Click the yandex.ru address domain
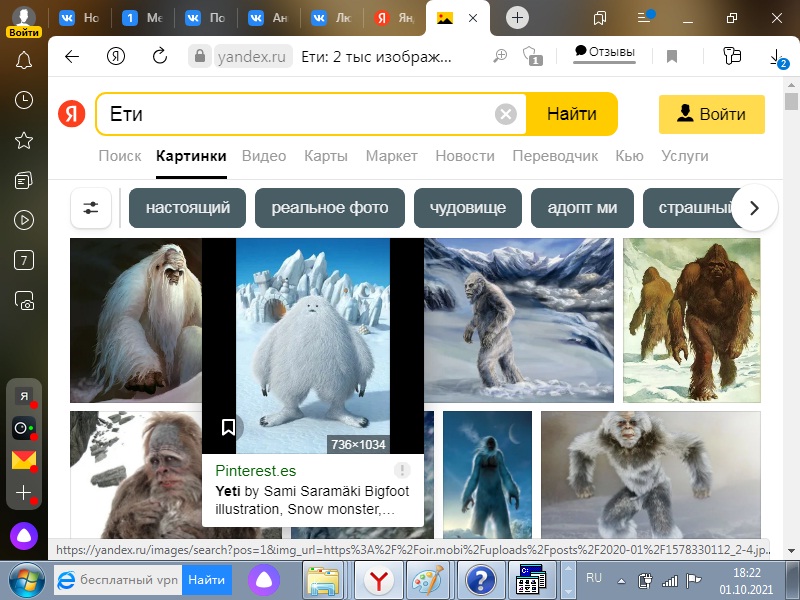Image resolution: width=800 pixels, height=600 pixels. pyautogui.click(x=253, y=57)
